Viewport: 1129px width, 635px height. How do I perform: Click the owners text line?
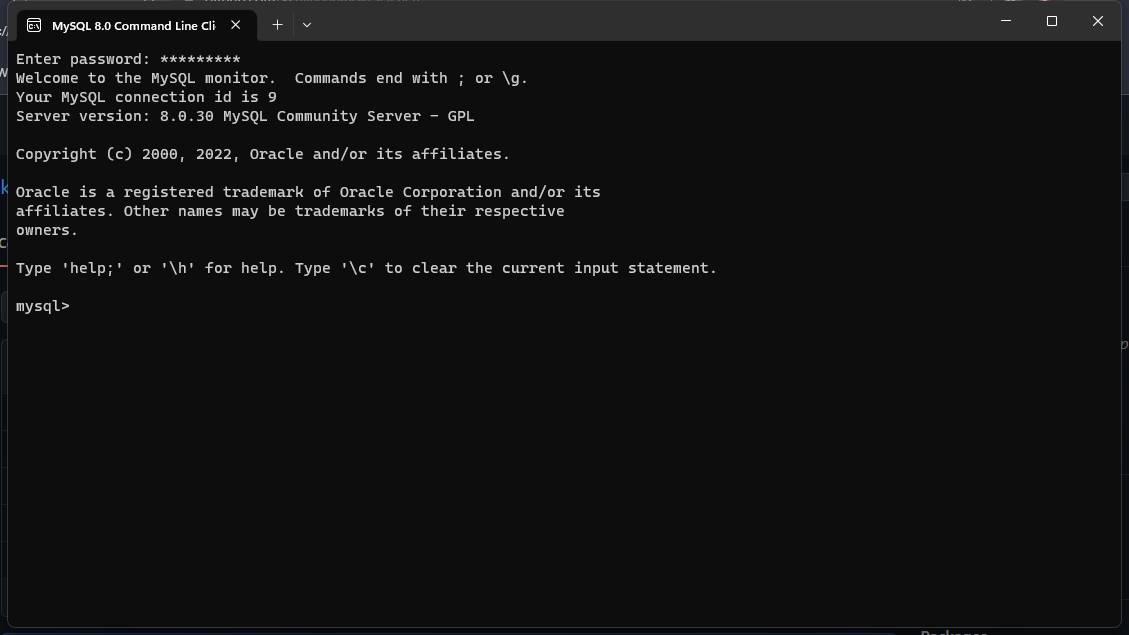coord(46,229)
